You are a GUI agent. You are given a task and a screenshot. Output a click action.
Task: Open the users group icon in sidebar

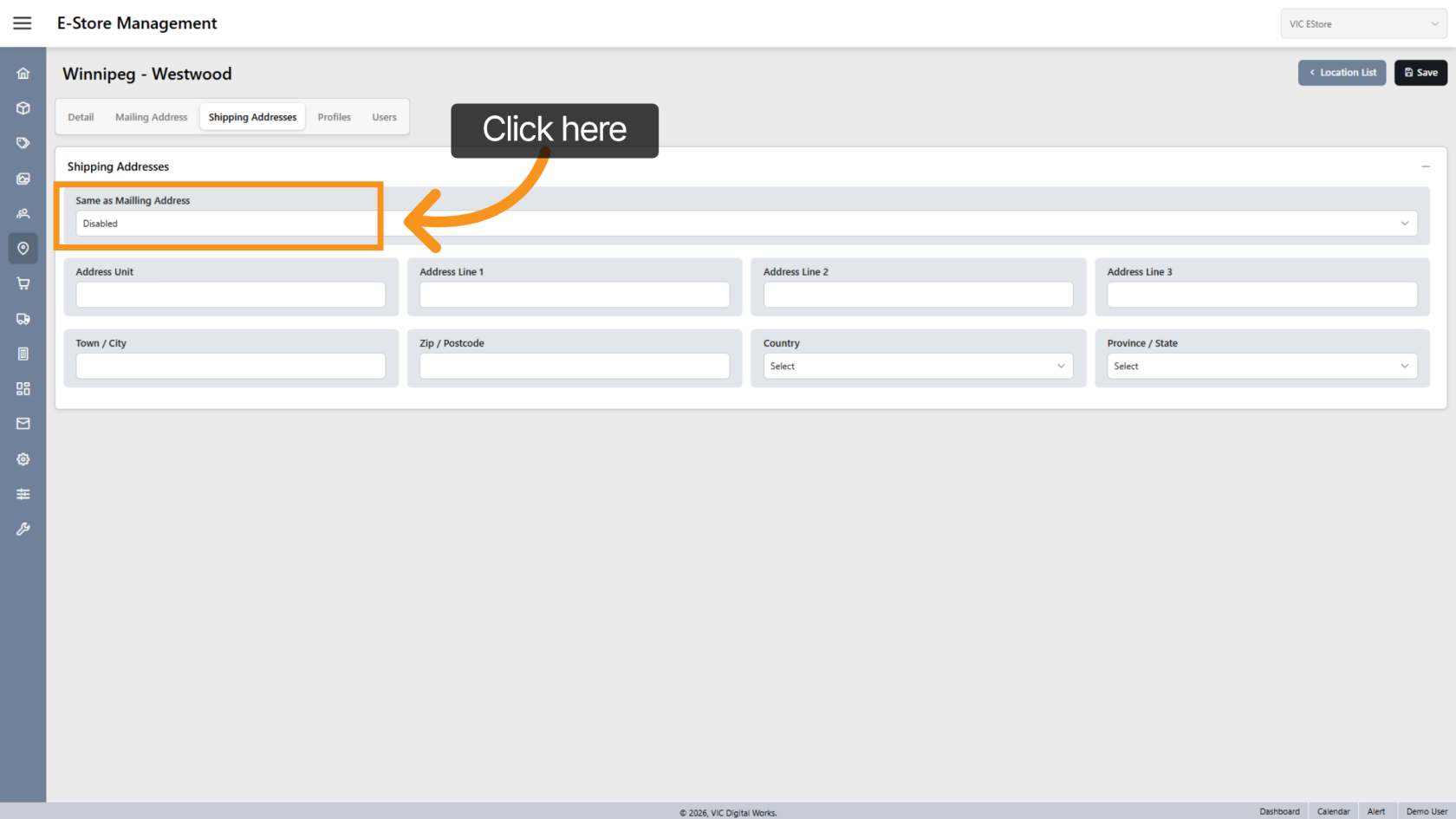click(x=23, y=213)
